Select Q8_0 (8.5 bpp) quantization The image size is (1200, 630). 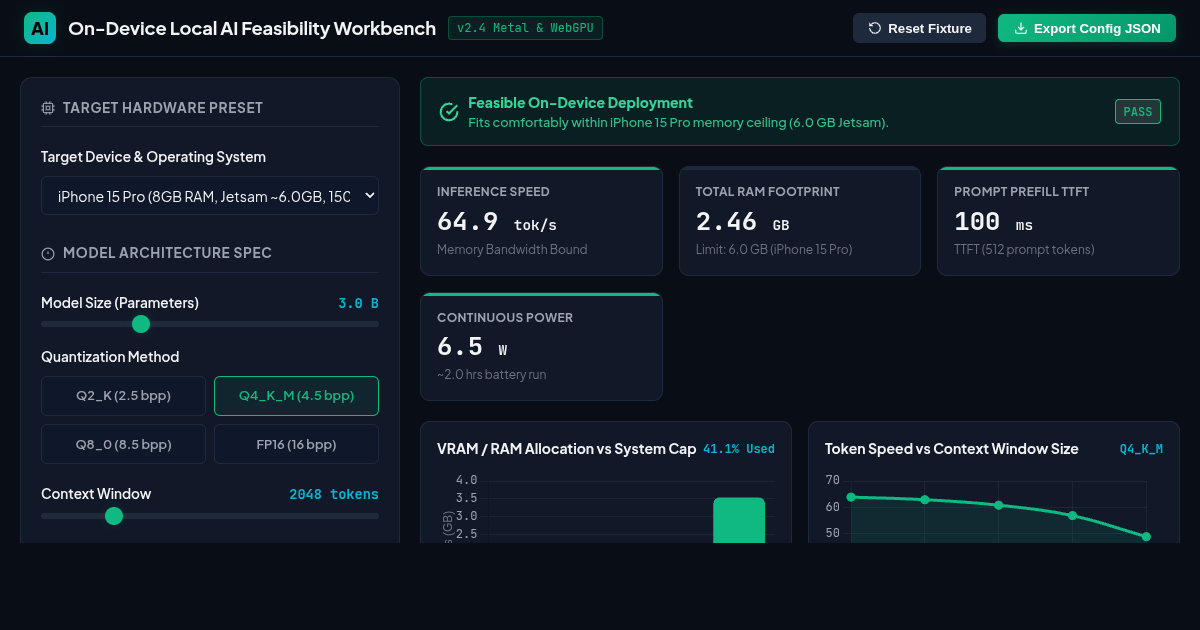123,444
